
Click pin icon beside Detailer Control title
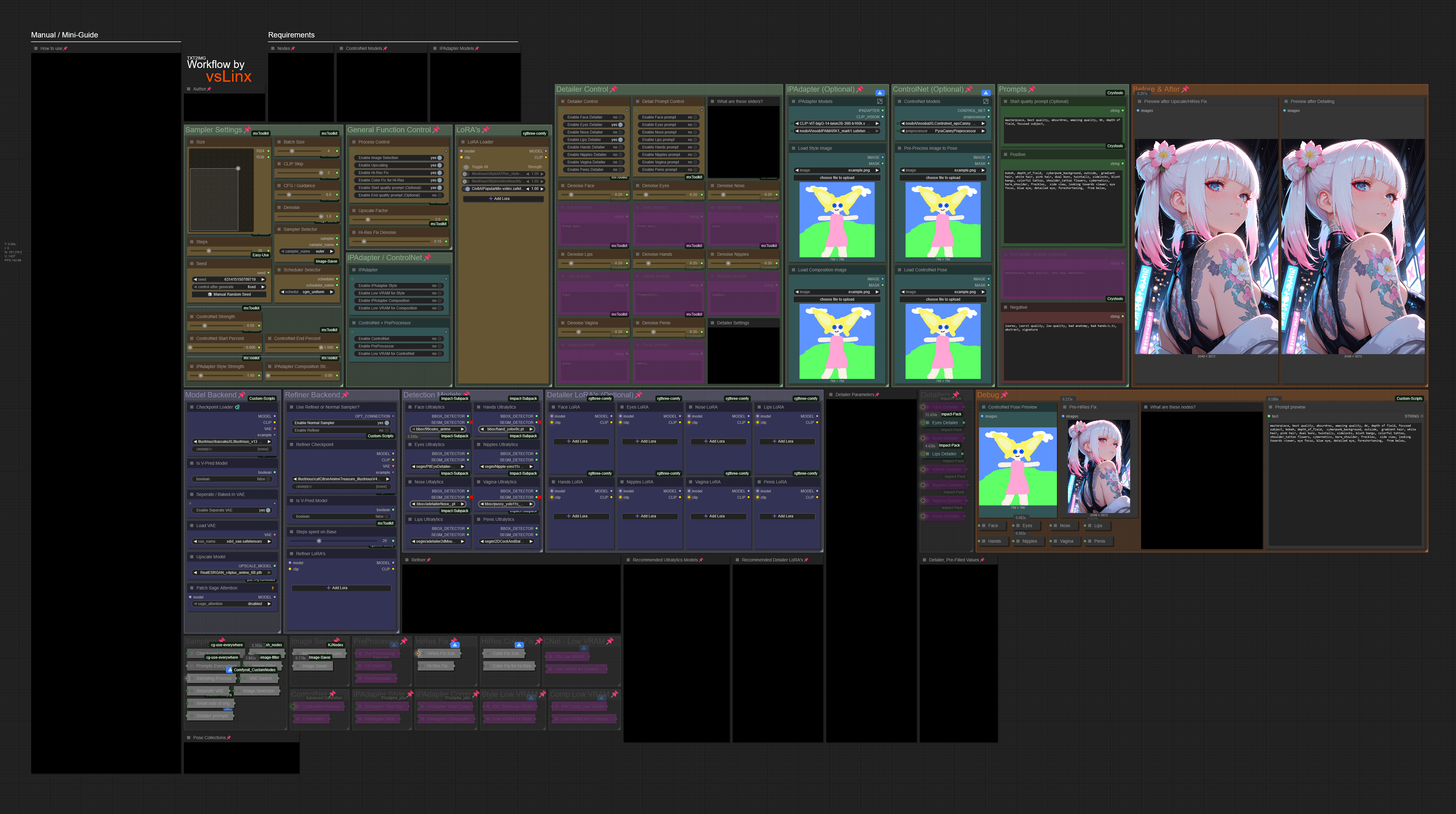613,89
